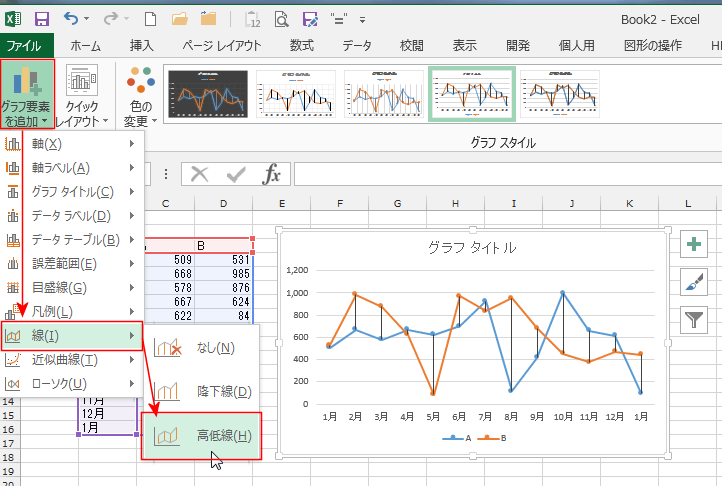Viewport: 722px width, 486px height.
Task: Click the Undo arrow icon
Action: click(x=70, y=18)
